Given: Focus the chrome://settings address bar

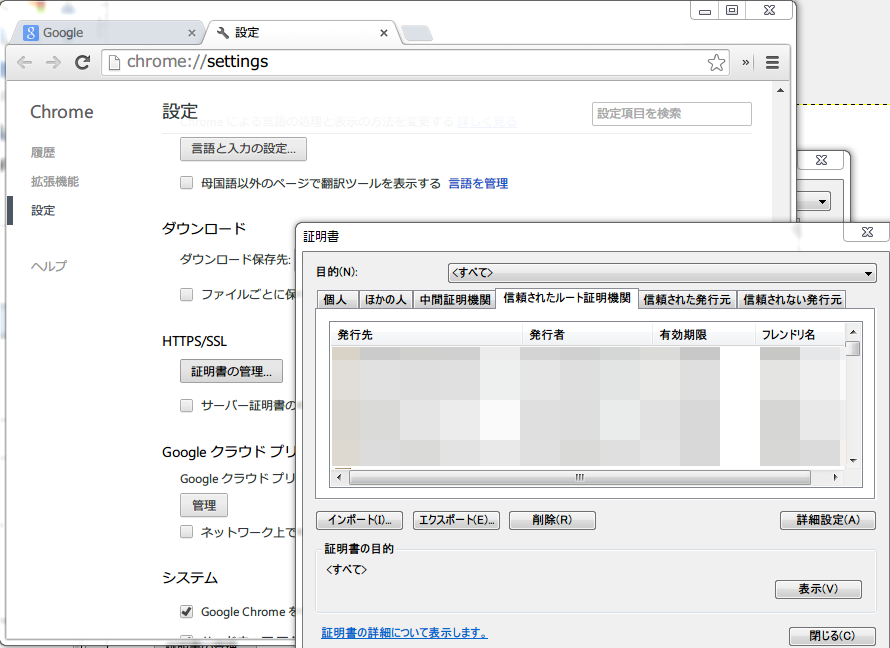Looking at the screenshot, I should (414, 62).
